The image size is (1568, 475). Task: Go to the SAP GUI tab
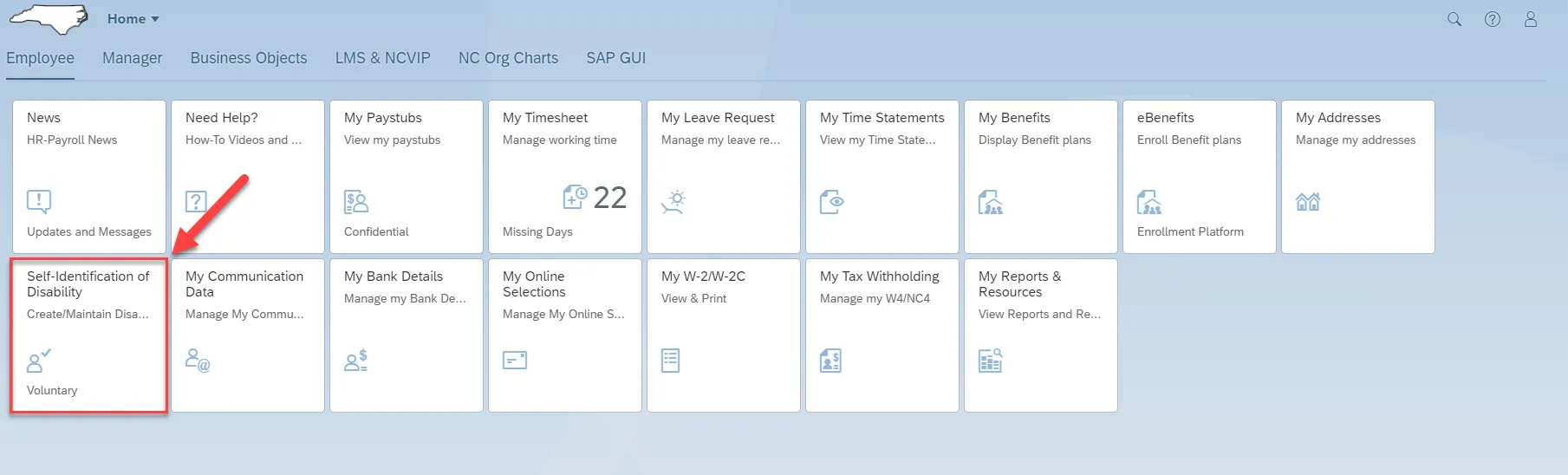coord(615,58)
